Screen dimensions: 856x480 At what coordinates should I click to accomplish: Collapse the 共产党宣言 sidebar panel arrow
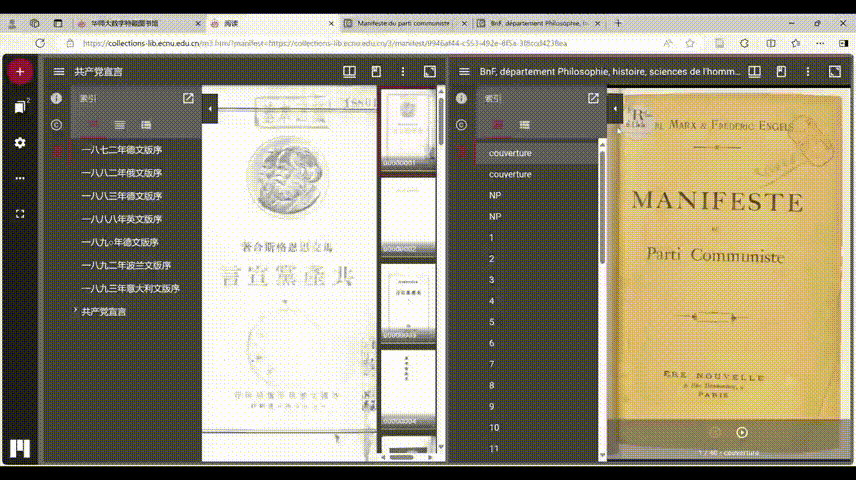(210, 108)
